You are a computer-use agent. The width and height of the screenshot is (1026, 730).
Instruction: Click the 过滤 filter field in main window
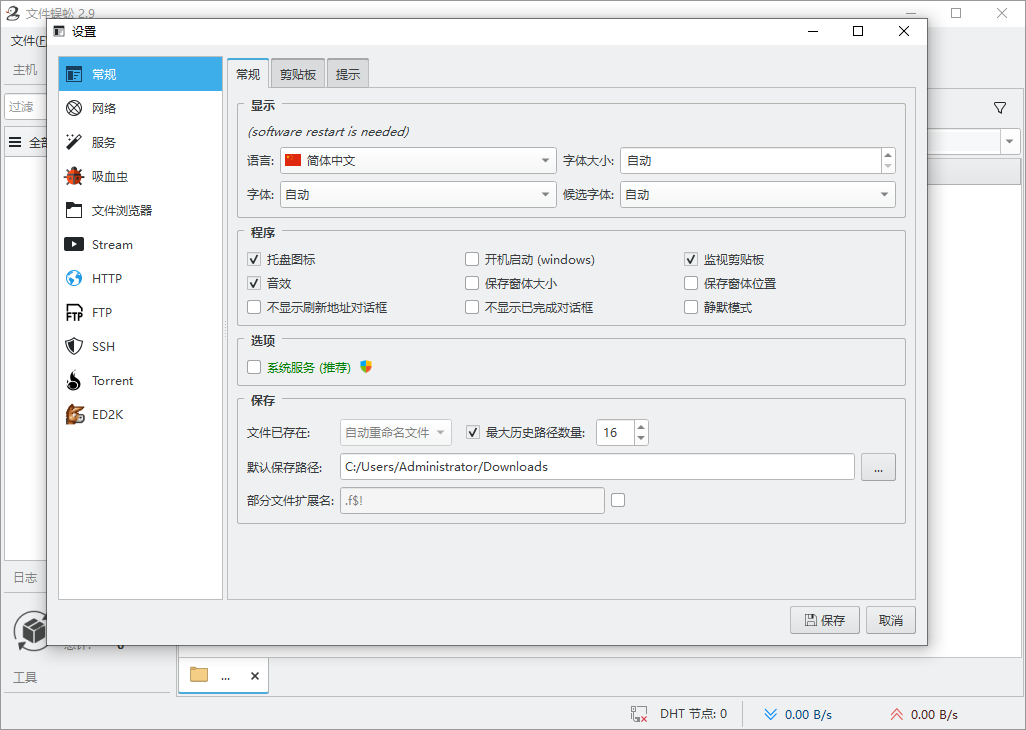click(x=26, y=107)
